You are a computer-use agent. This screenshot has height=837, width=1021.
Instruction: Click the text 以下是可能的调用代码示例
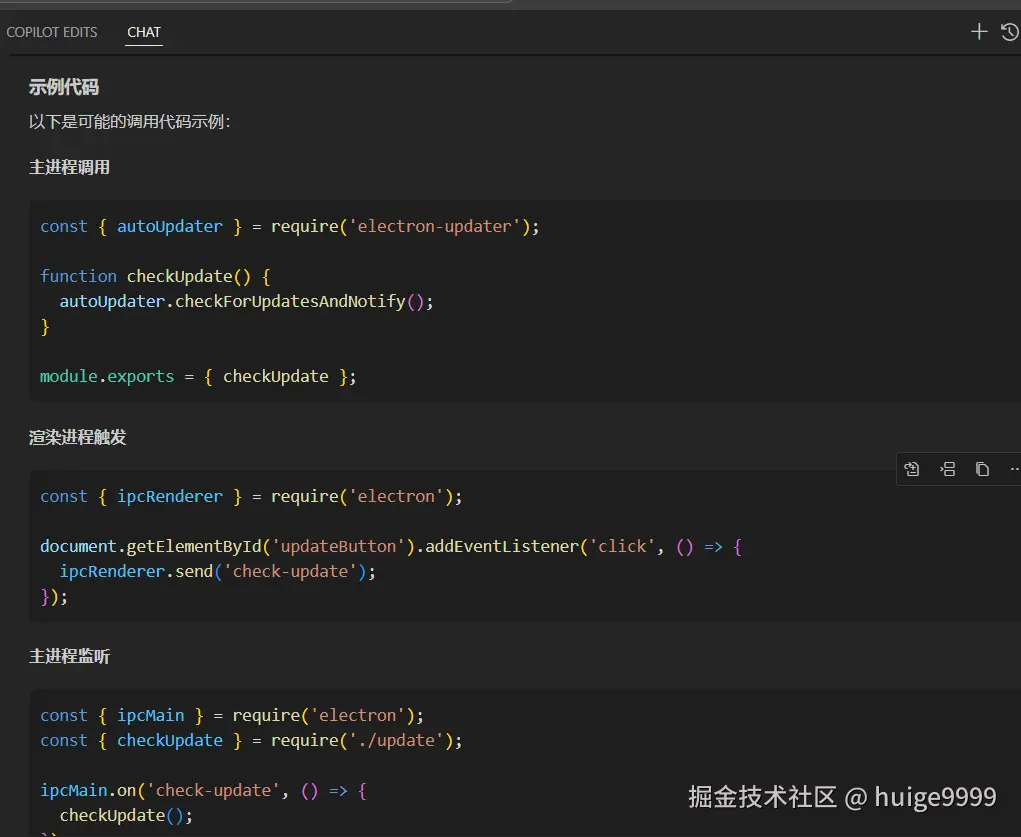129,122
